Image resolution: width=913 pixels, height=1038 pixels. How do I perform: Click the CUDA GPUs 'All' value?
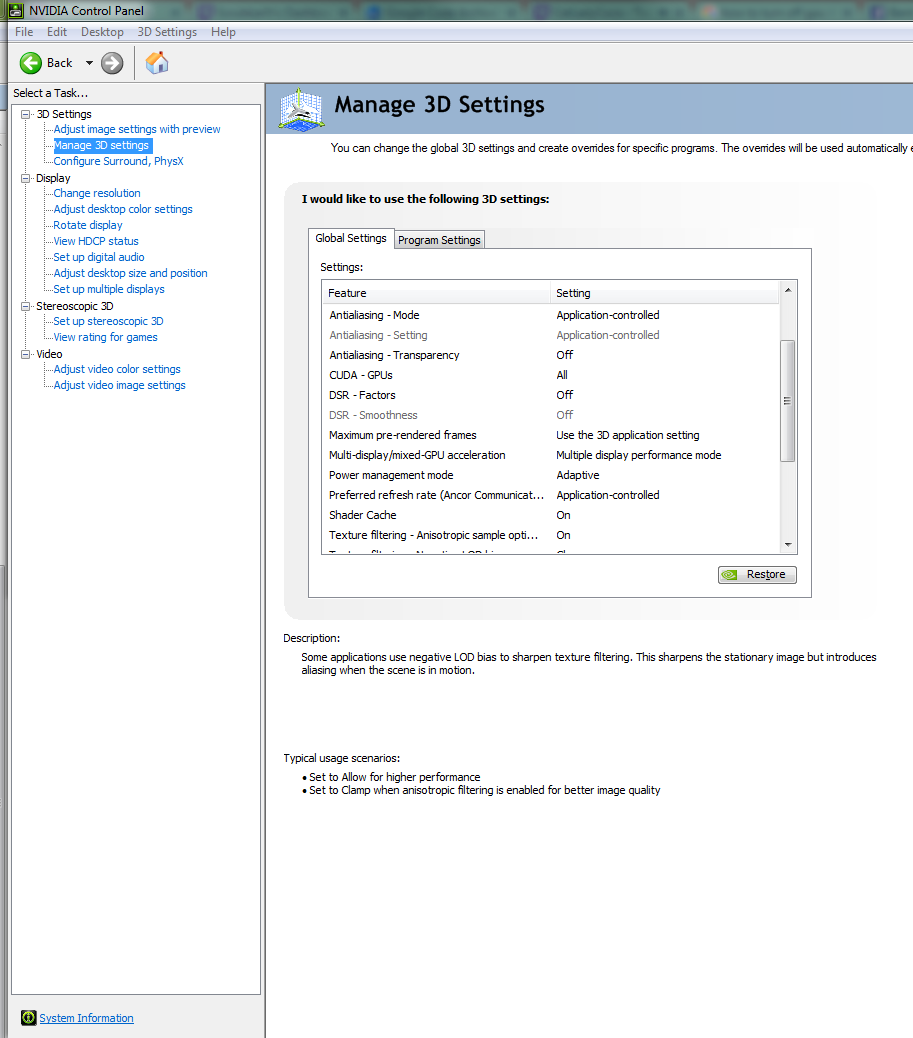click(x=561, y=375)
